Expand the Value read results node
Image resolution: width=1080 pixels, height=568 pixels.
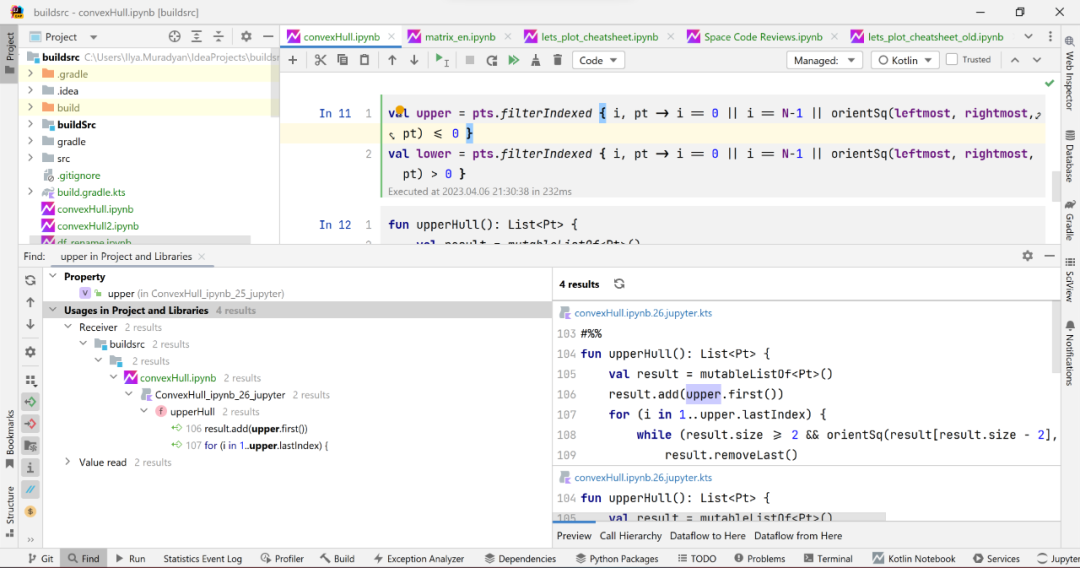[68, 462]
